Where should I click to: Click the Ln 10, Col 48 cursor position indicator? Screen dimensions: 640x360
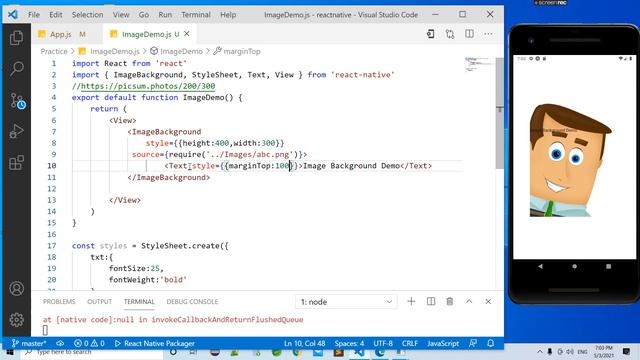point(304,343)
